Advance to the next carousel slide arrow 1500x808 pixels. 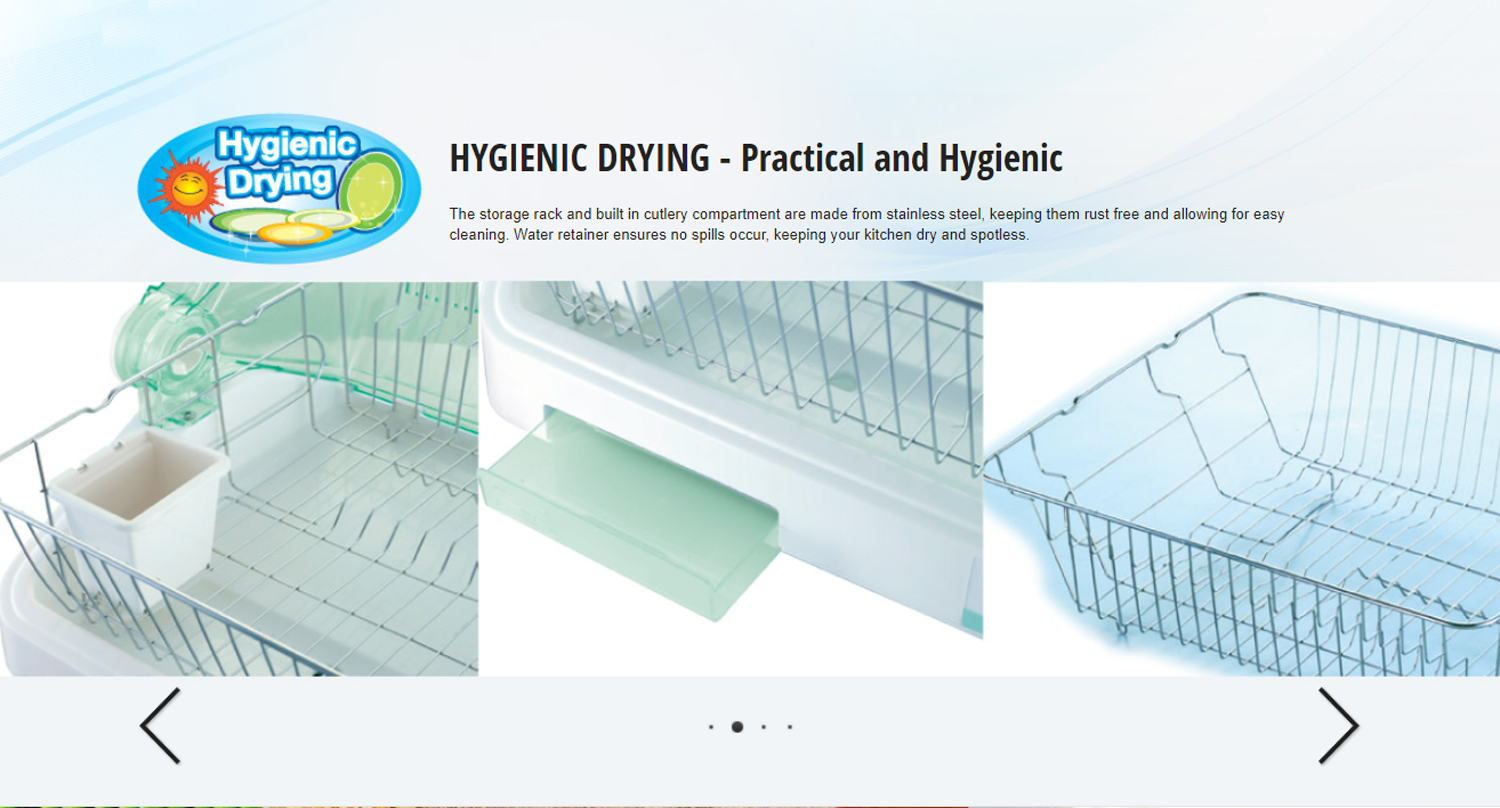point(1339,726)
